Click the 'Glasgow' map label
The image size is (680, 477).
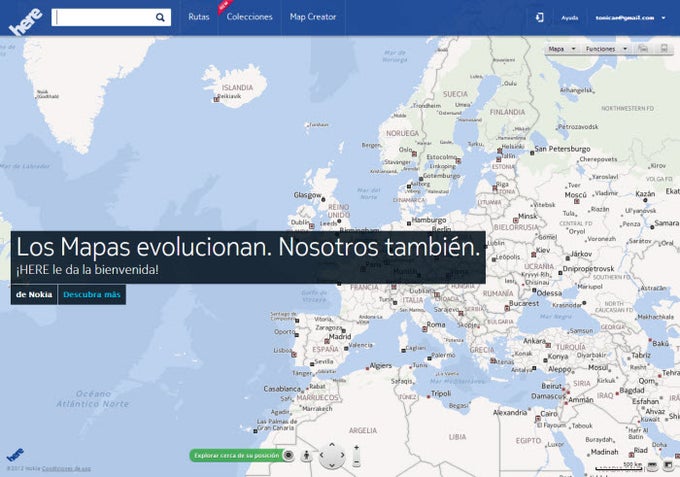click(x=307, y=195)
